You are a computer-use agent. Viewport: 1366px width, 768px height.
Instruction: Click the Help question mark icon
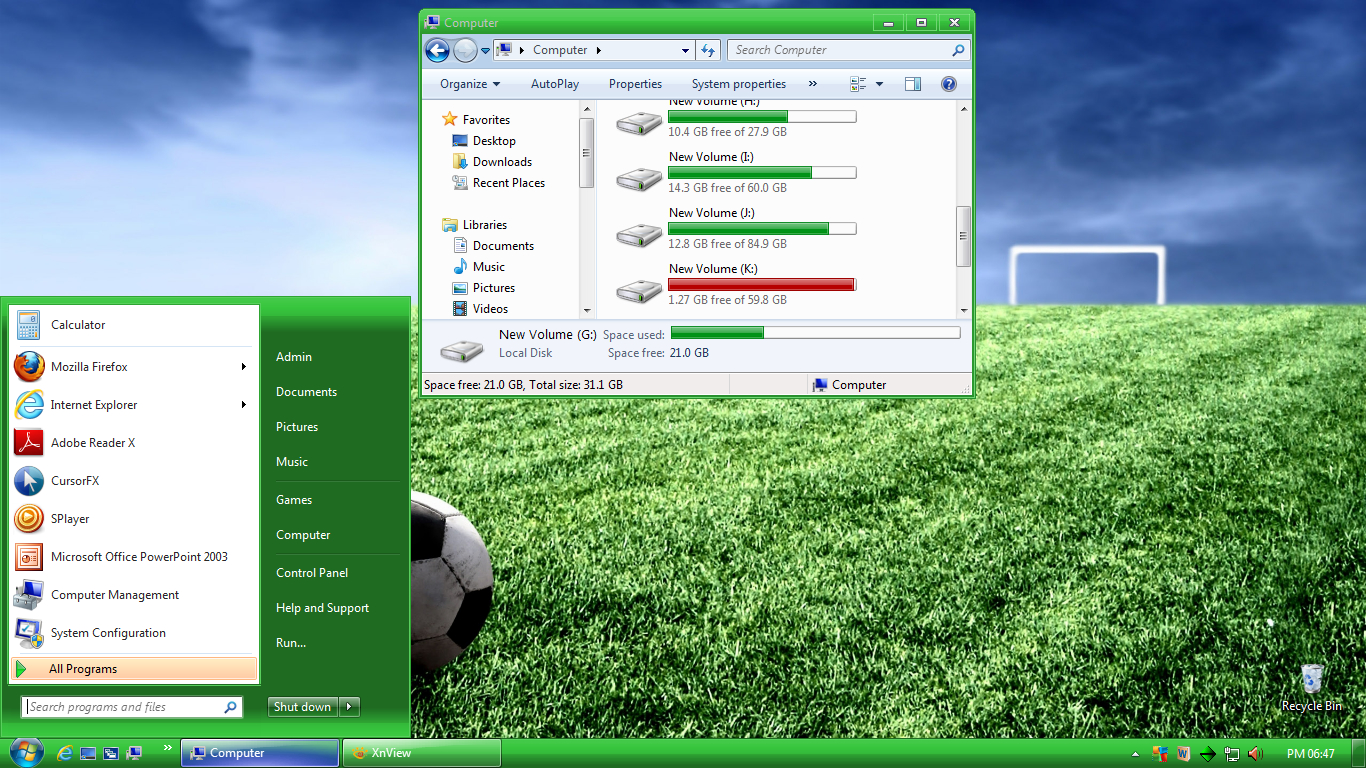pyautogui.click(x=949, y=84)
